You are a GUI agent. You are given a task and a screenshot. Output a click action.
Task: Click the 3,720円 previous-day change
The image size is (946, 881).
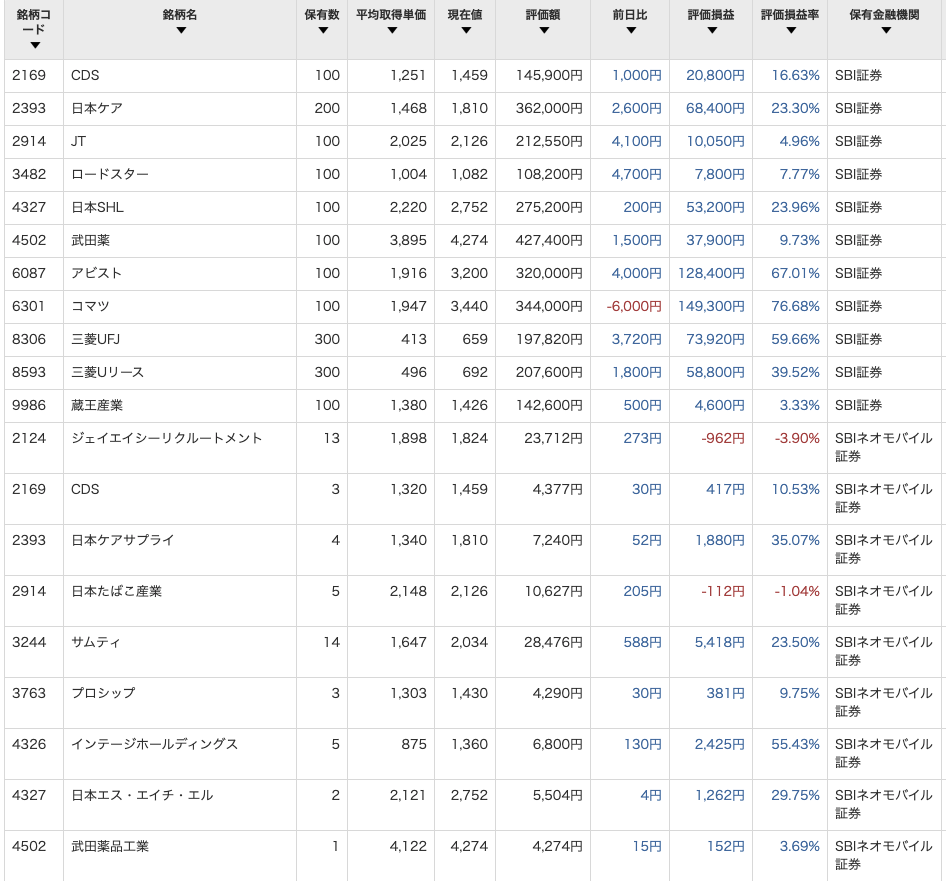636,339
